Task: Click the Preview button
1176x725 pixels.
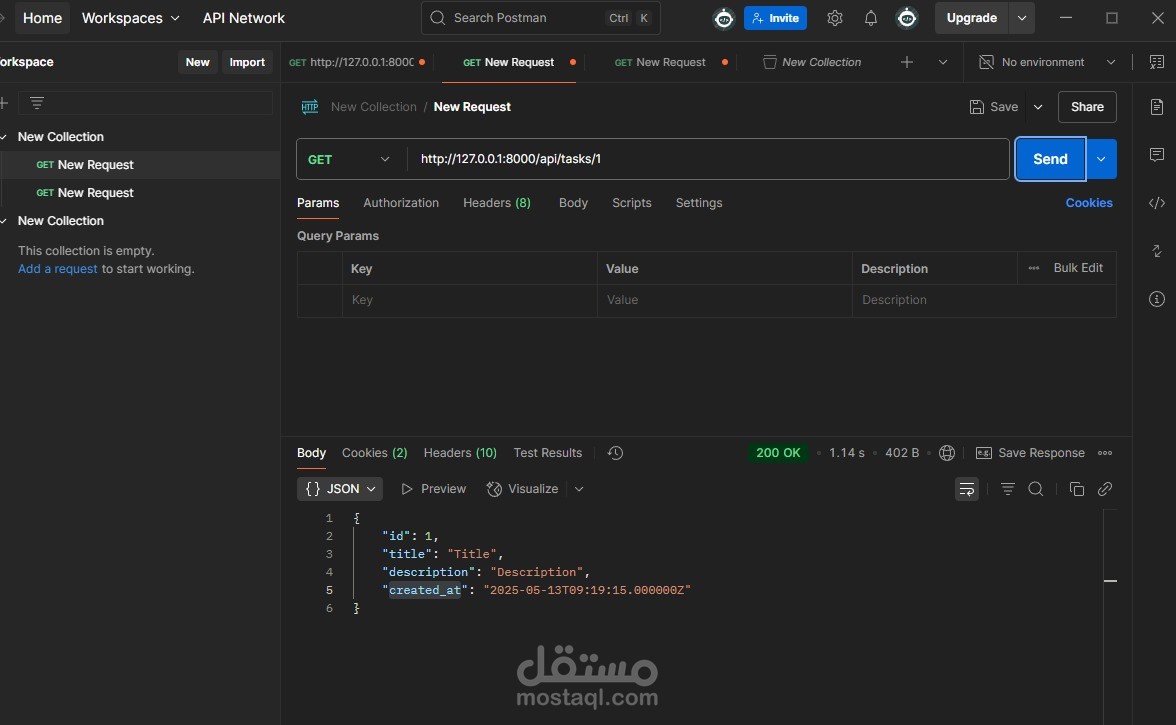Action: (434, 489)
